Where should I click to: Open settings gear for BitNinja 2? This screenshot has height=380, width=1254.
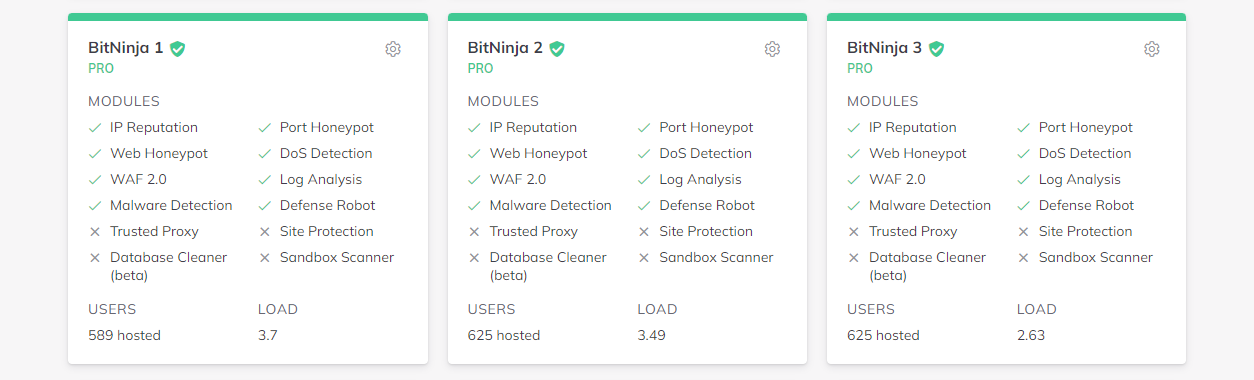772,49
